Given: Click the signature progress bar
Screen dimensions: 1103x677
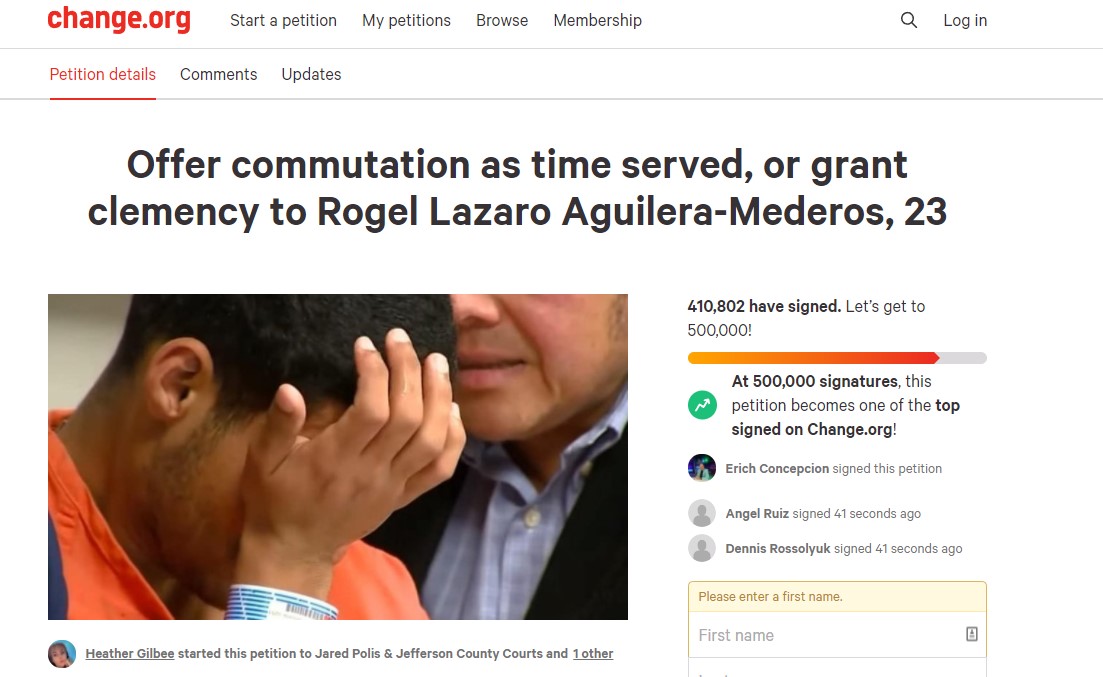Looking at the screenshot, I should coord(837,358).
